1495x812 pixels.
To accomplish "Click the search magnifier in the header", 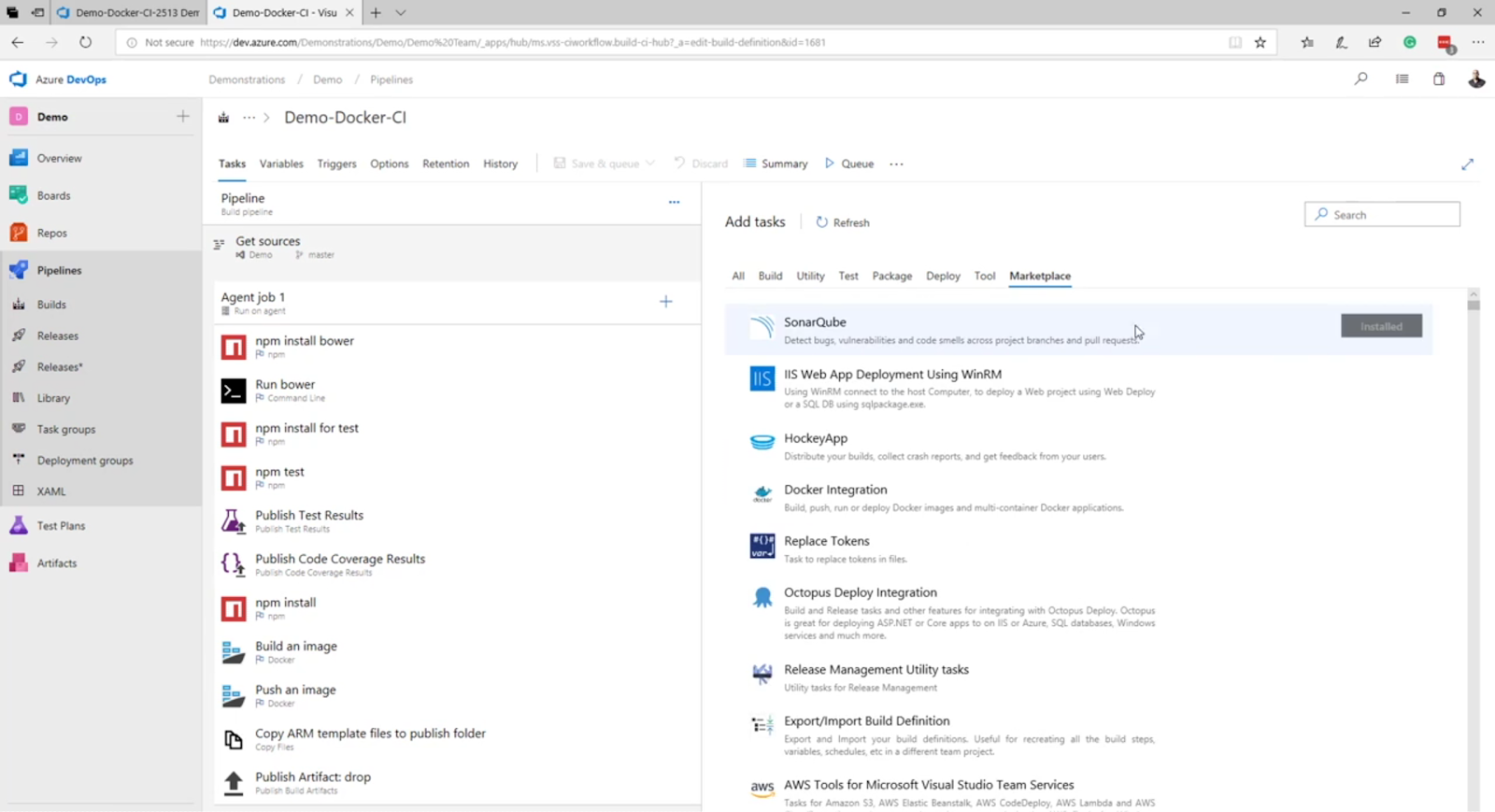I will pos(1360,79).
